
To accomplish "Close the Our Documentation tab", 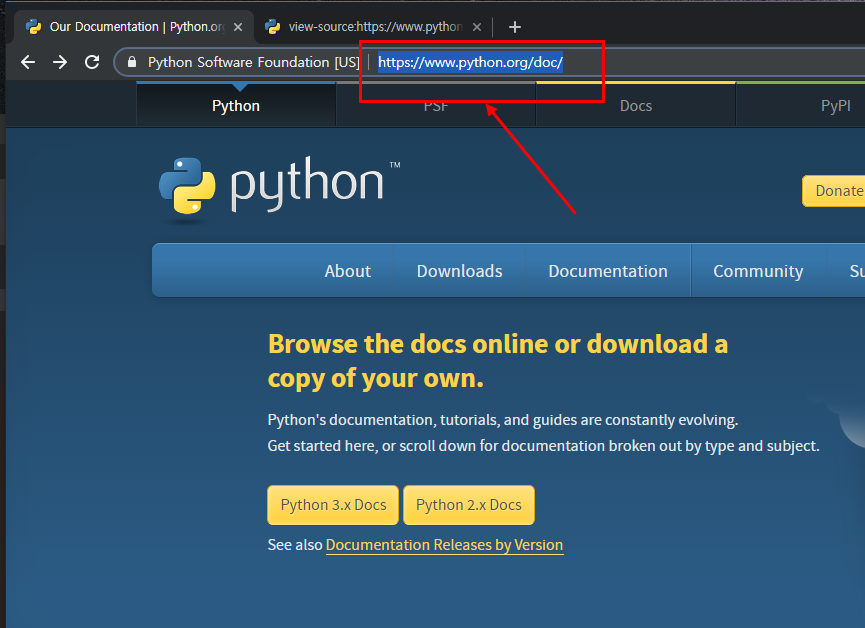I will (x=238, y=27).
